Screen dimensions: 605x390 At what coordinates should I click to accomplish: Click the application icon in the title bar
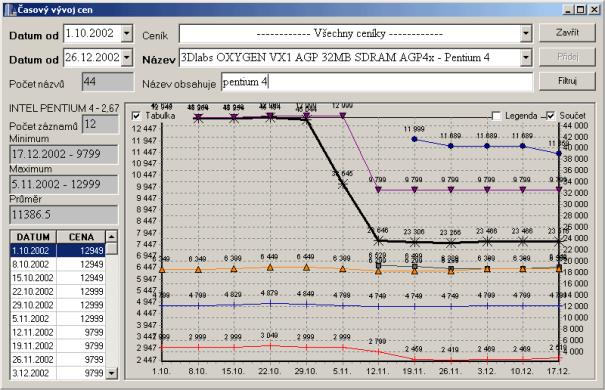[10, 10]
